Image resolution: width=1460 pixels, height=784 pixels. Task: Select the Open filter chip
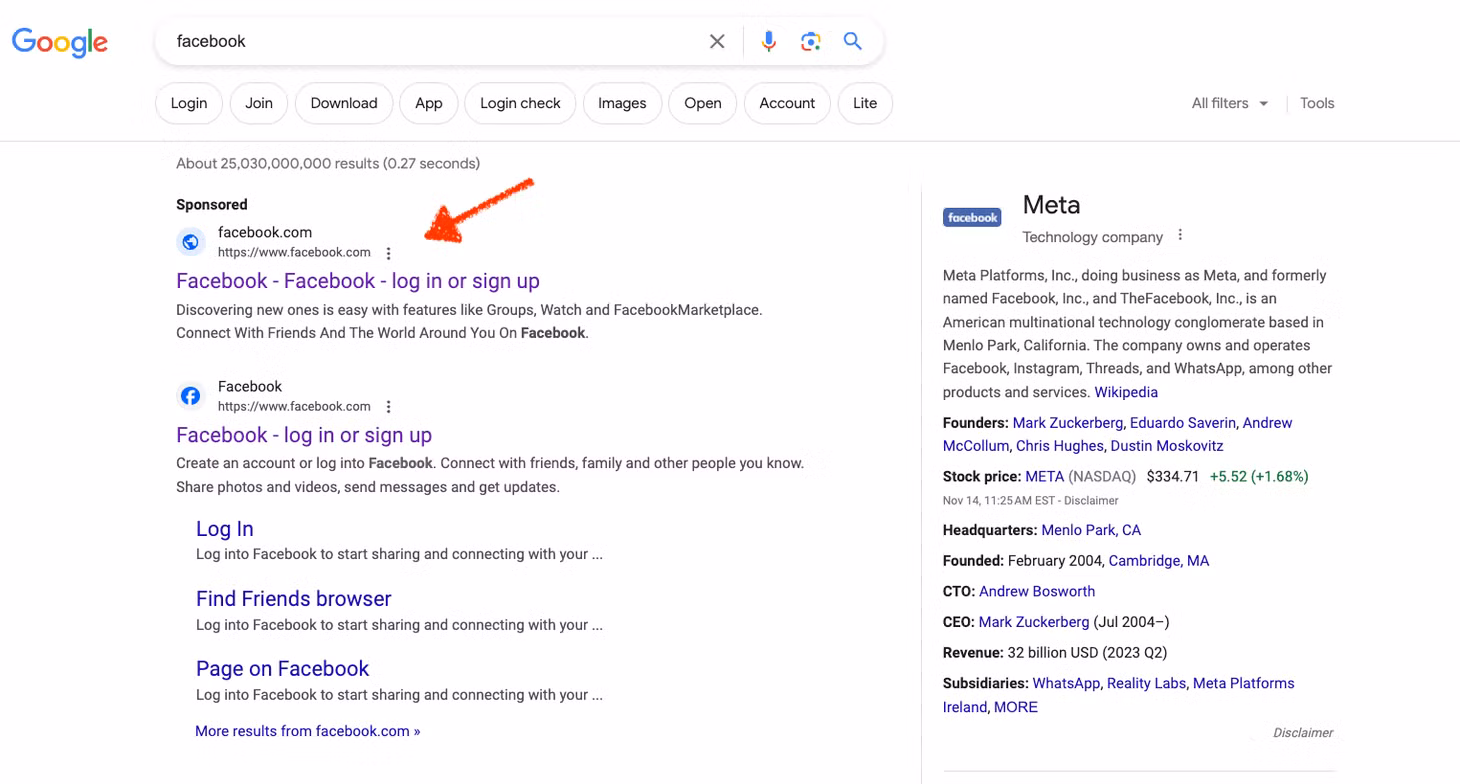point(703,103)
